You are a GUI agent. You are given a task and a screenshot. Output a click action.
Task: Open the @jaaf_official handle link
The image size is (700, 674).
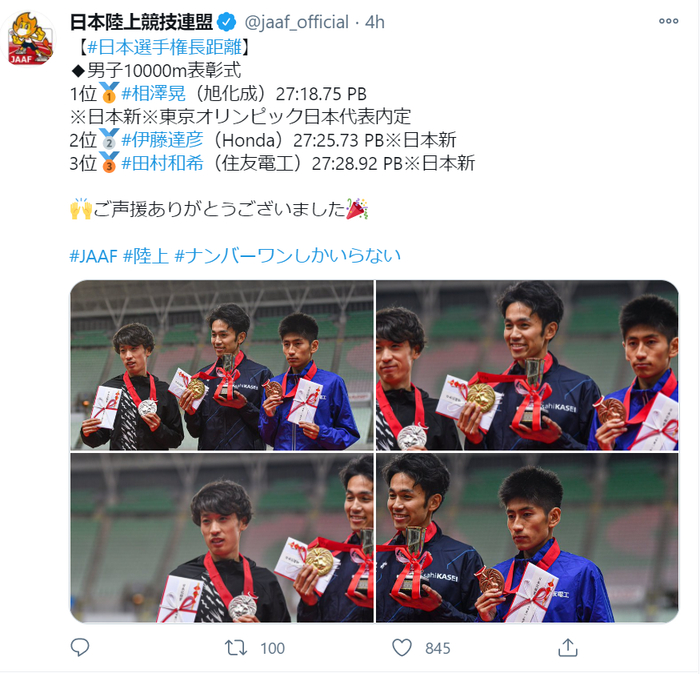tap(296, 22)
